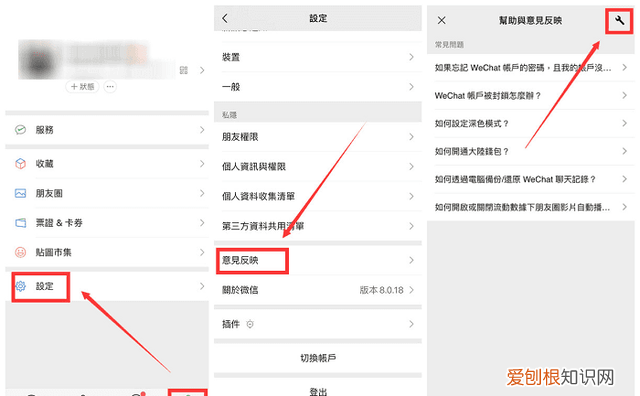Close the 幫助與意見反映 page with X

(442, 20)
